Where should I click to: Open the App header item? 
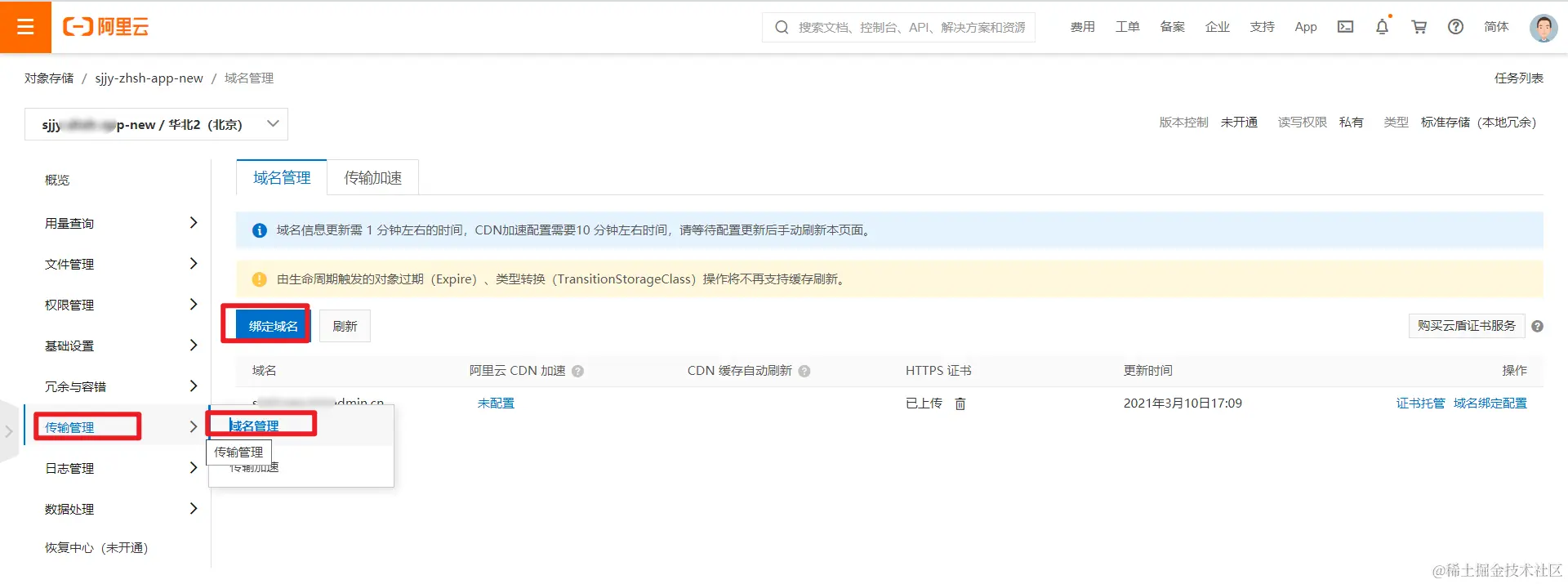point(1305,27)
